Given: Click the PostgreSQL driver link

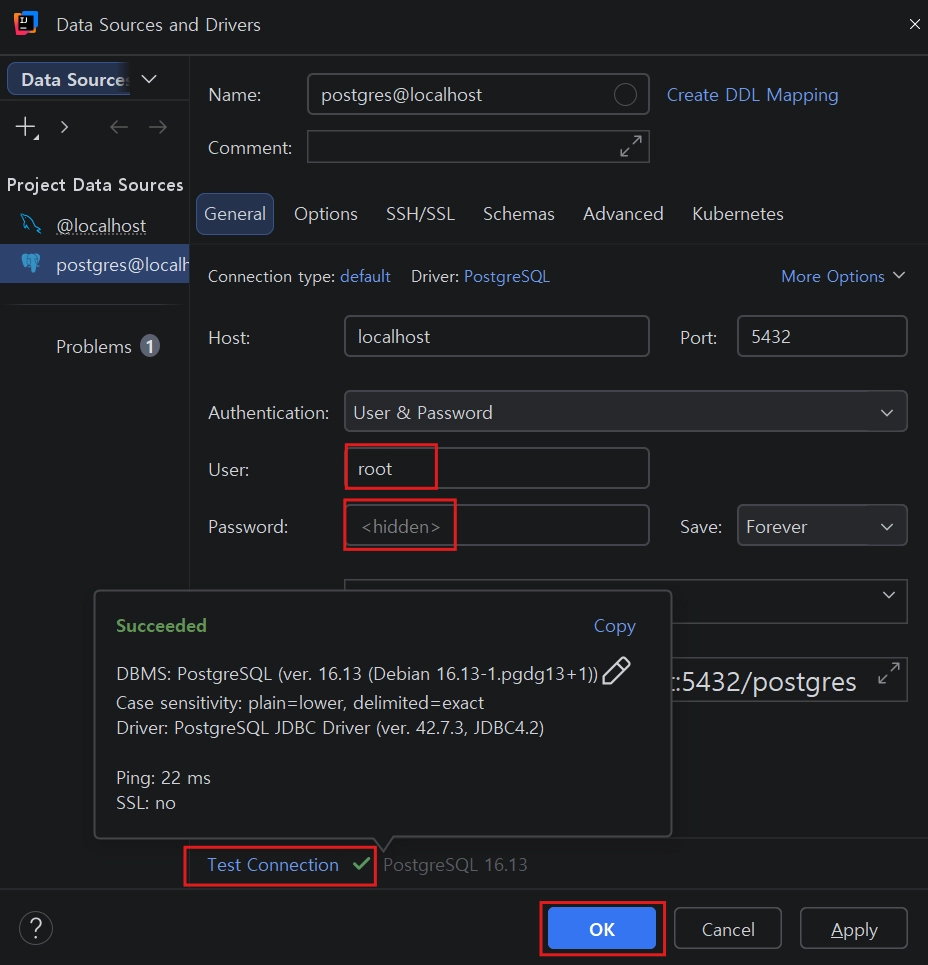Looking at the screenshot, I should [x=506, y=276].
